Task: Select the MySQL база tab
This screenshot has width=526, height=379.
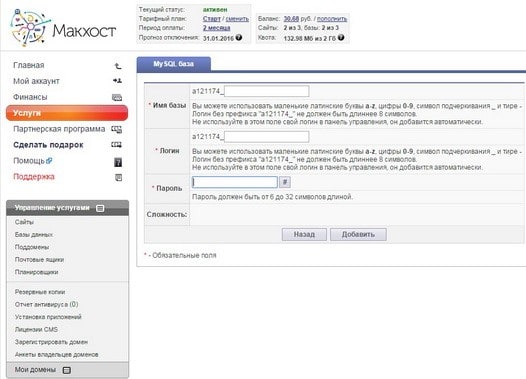Action: pyautogui.click(x=174, y=64)
